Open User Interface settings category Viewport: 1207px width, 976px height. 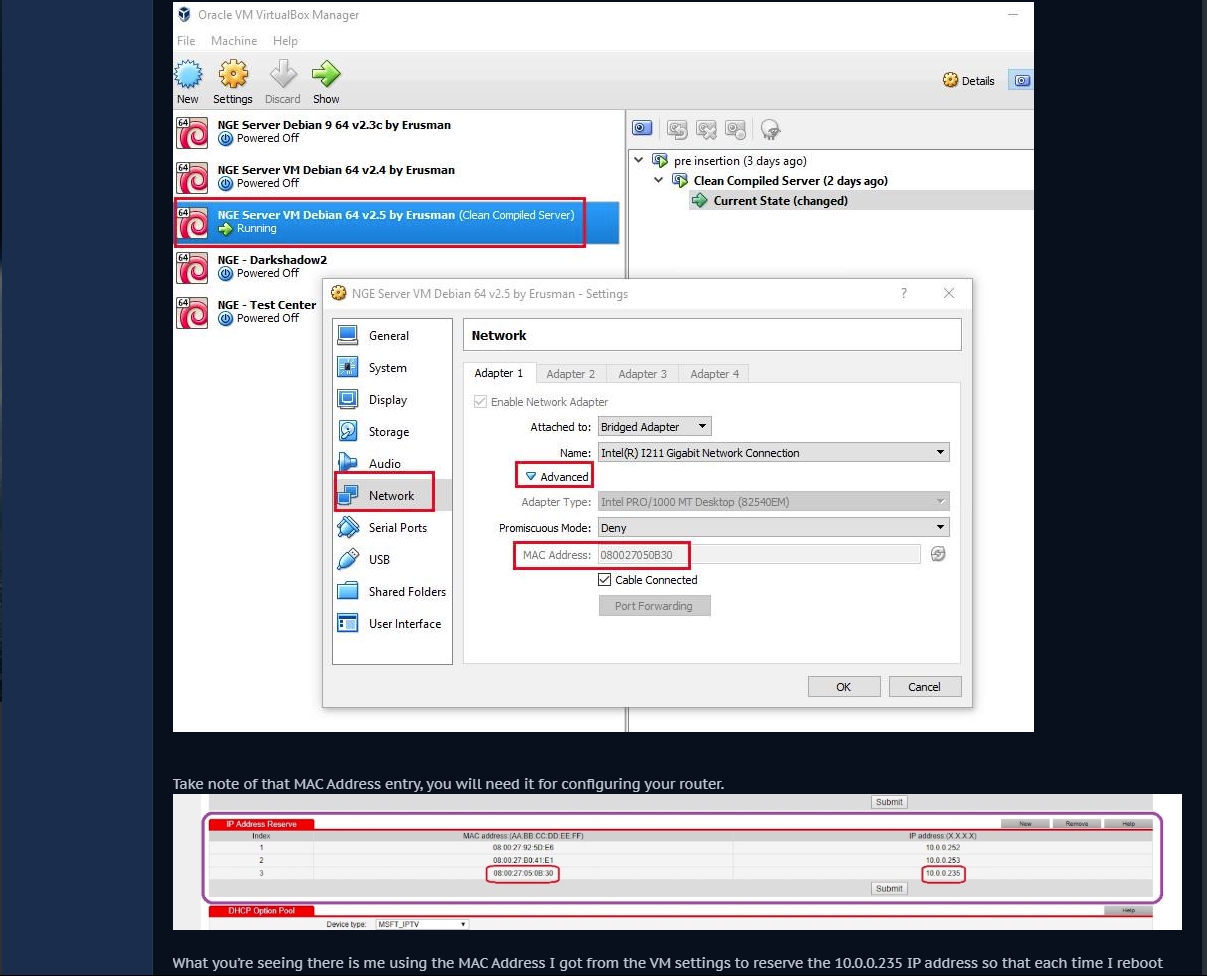coord(392,624)
